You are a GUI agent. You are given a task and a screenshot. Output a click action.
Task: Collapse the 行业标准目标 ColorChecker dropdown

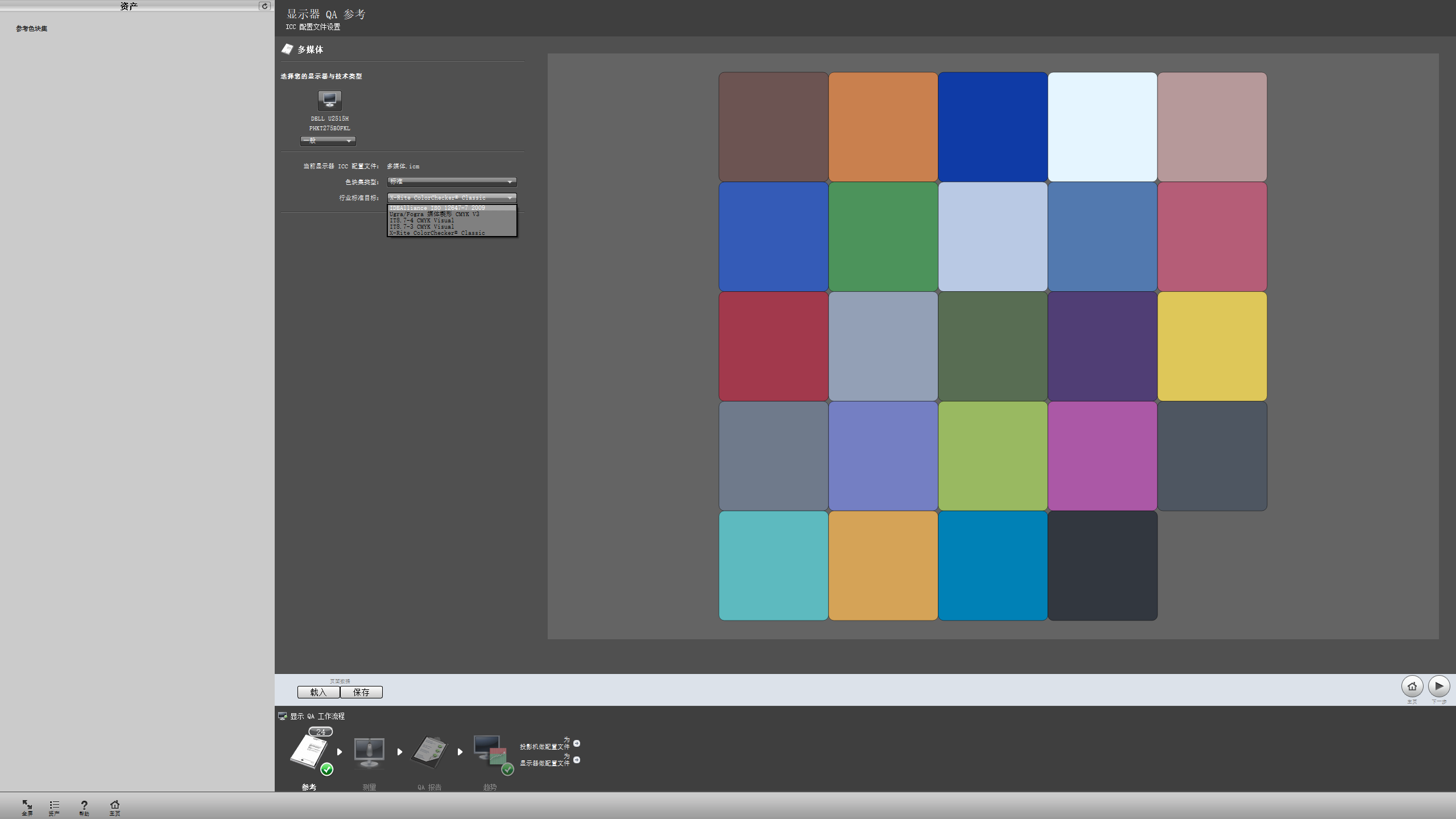coord(452,197)
